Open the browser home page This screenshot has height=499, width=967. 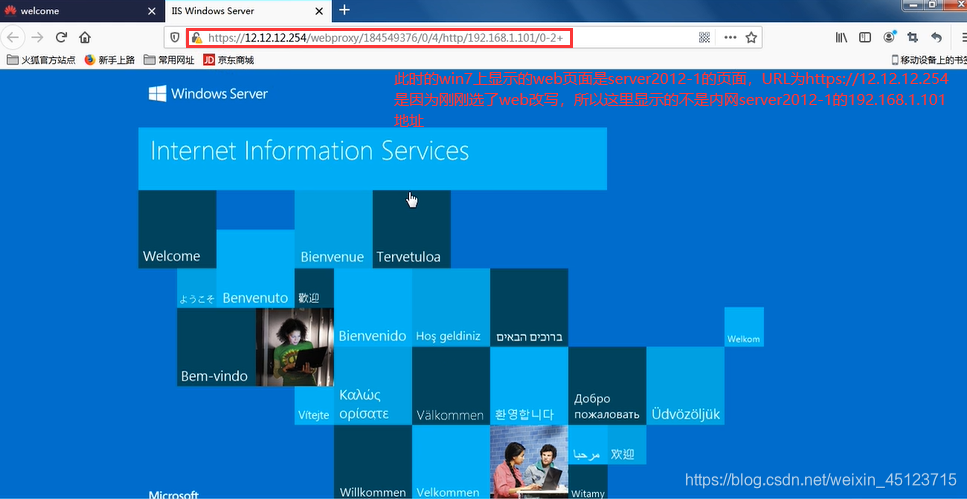click(x=85, y=38)
